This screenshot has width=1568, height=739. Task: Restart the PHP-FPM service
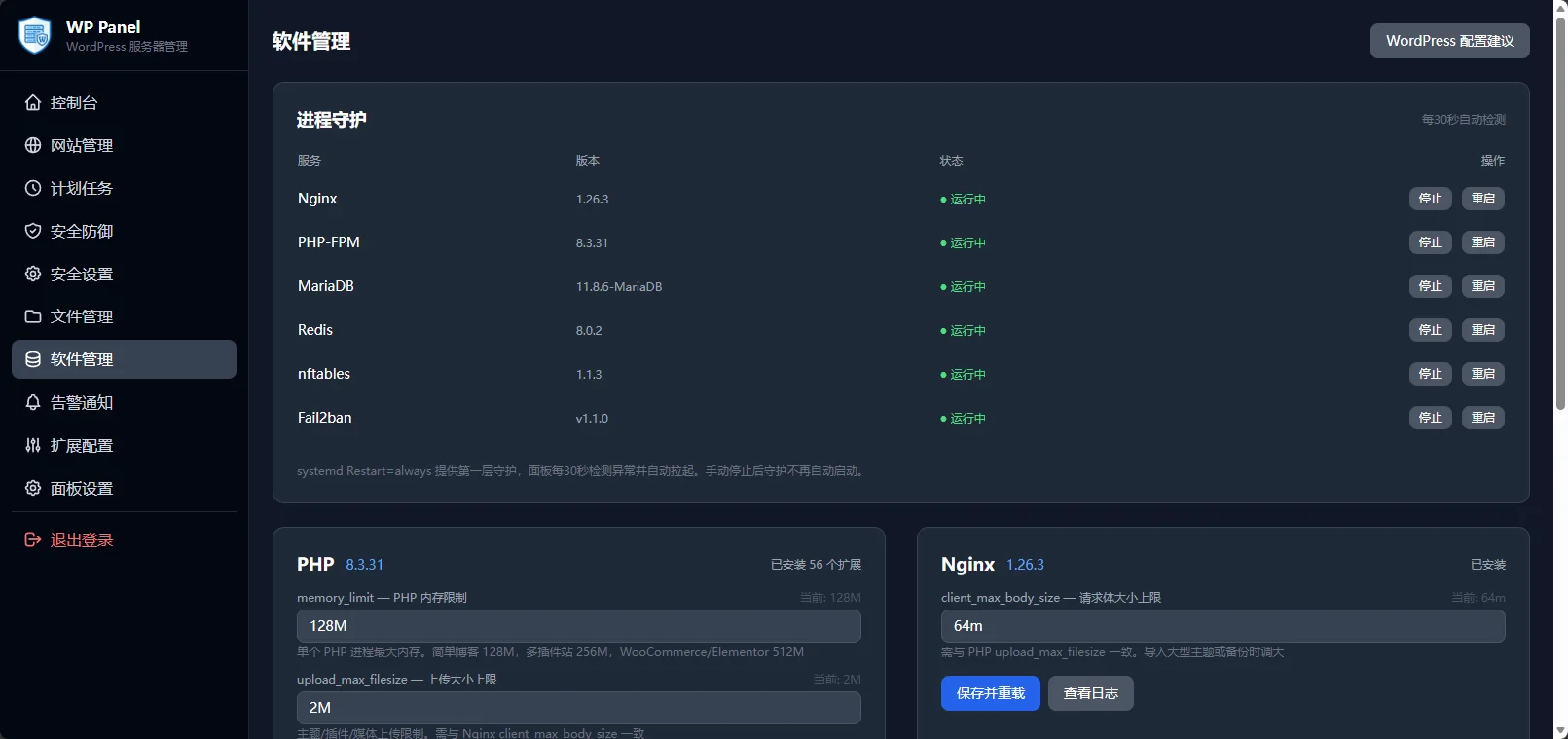pos(1482,242)
